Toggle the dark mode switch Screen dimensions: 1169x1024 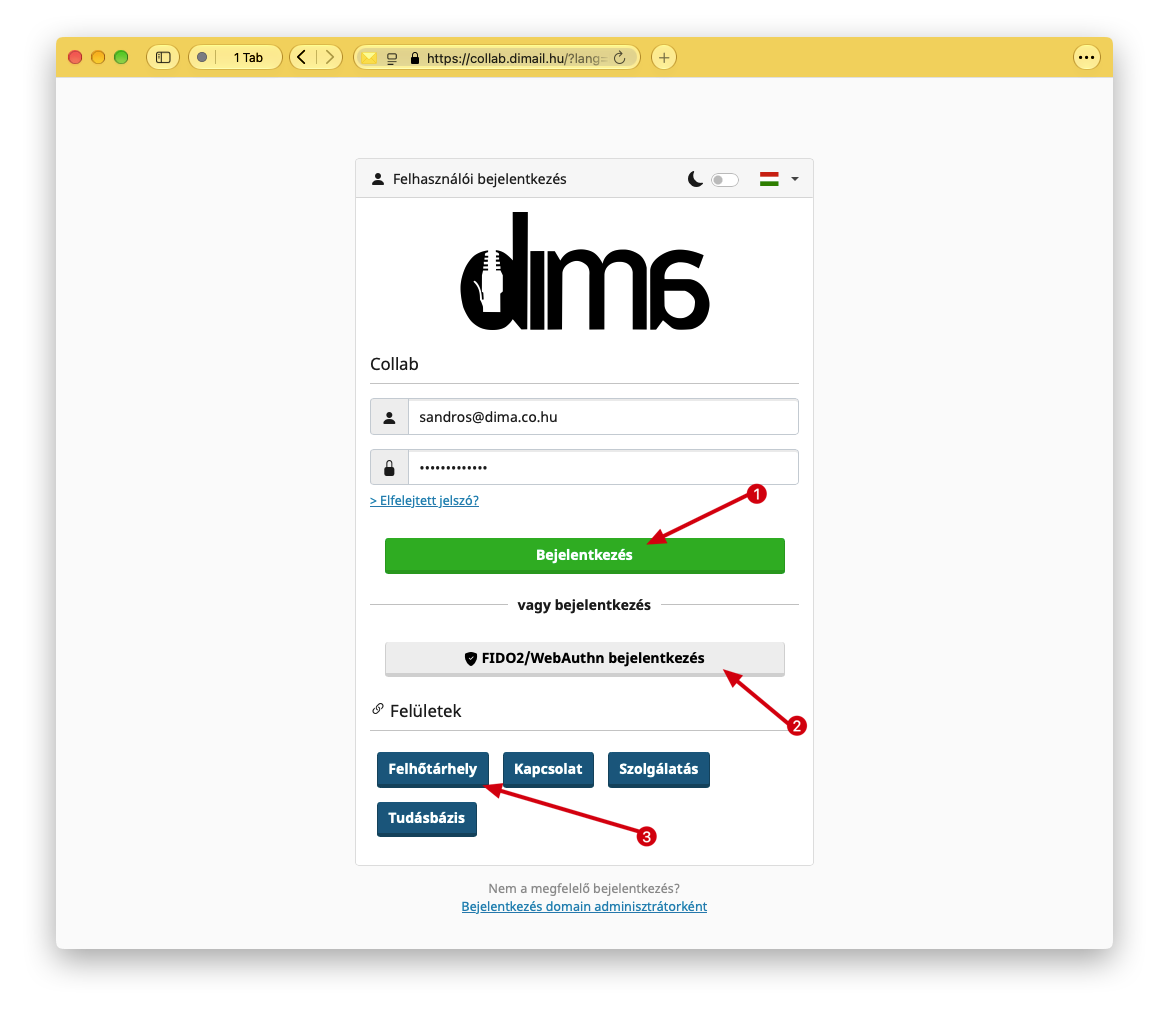click(724, 180)
